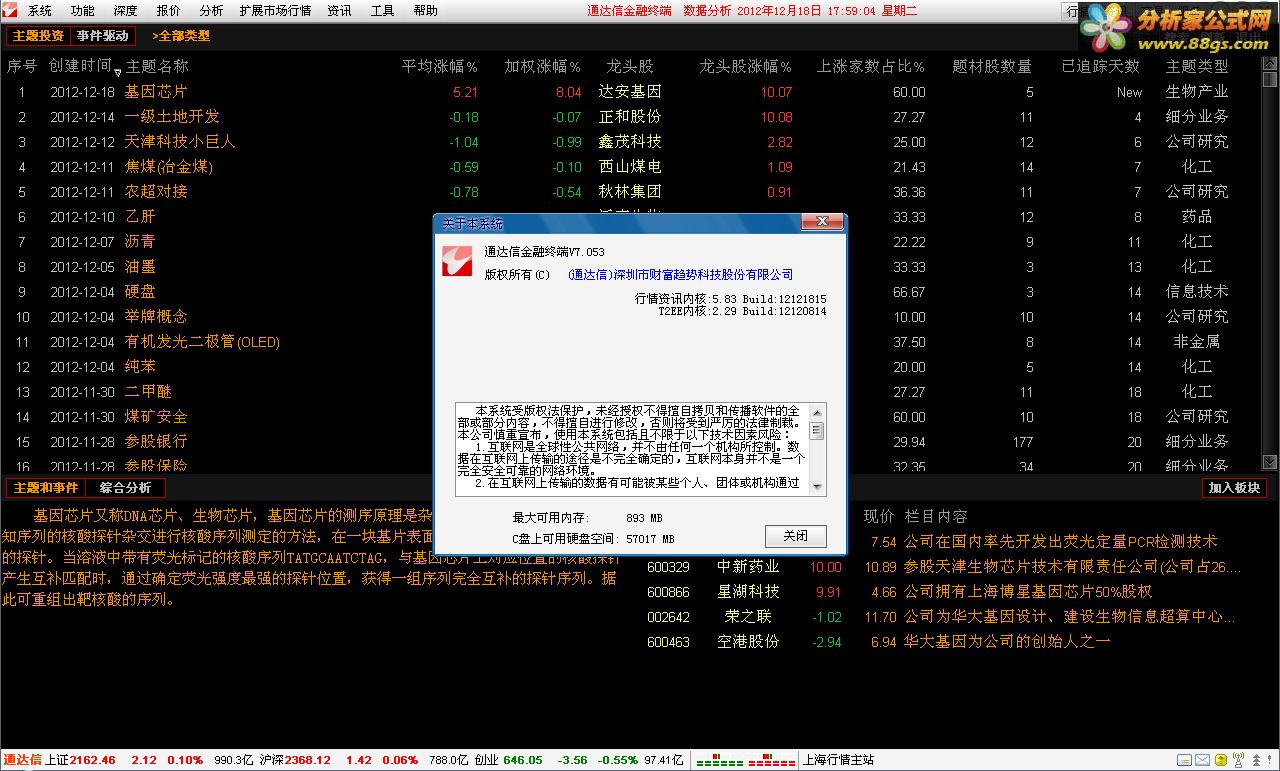This screenshot has height=771, width=1280.
Task: Click leading stock 西山煤电
Action: [x=630, y=167]
